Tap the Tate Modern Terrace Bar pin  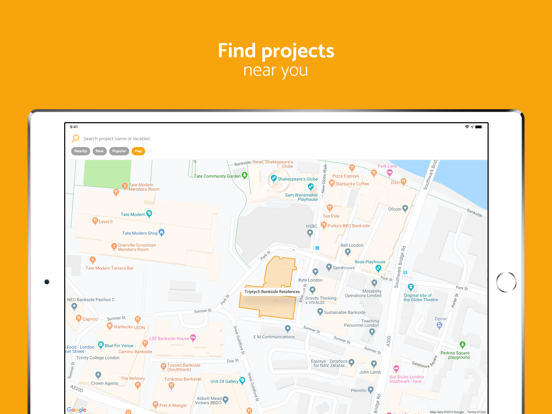click(92, 260)
